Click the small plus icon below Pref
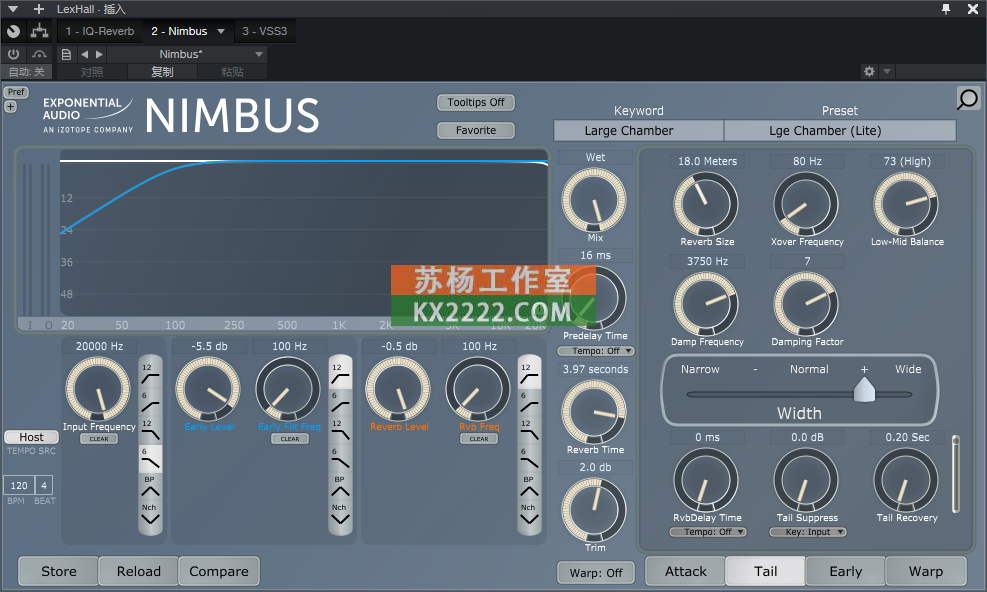The height and width of the screenshot is (592, 987). click(x=11, y=106)
